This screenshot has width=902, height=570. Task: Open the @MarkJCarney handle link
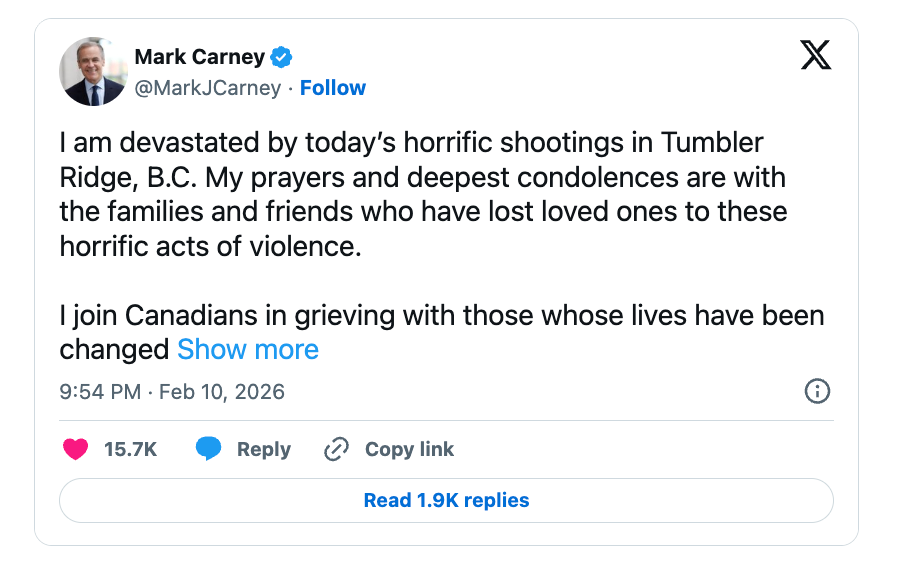(x=207, y=88)
